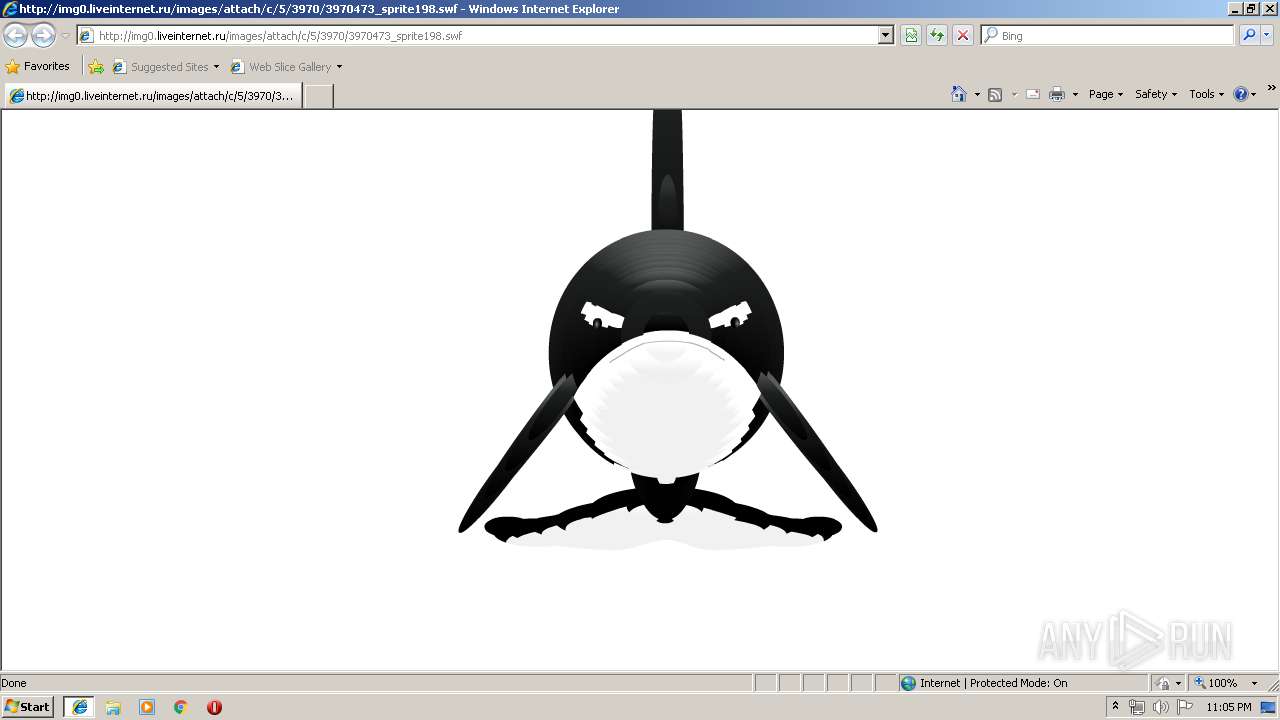Screen dimensions: 1280x720
Task: Open a new blank tab
Action: click(318, 96)
